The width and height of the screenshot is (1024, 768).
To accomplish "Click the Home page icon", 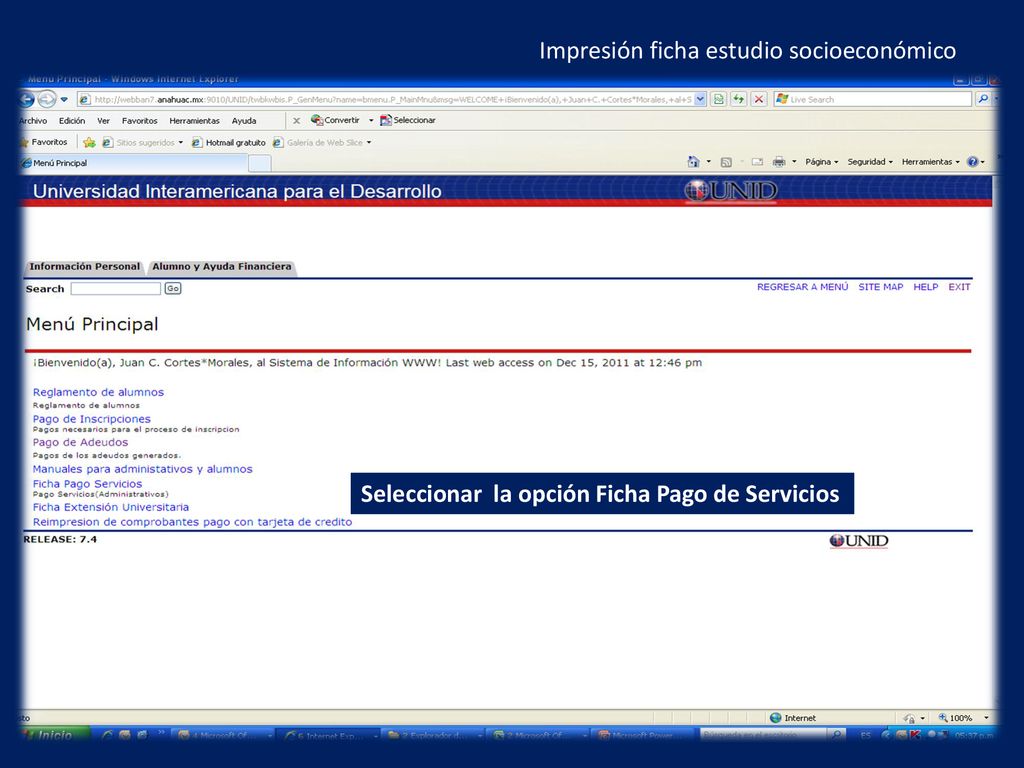I will click(x=693, y=162).
